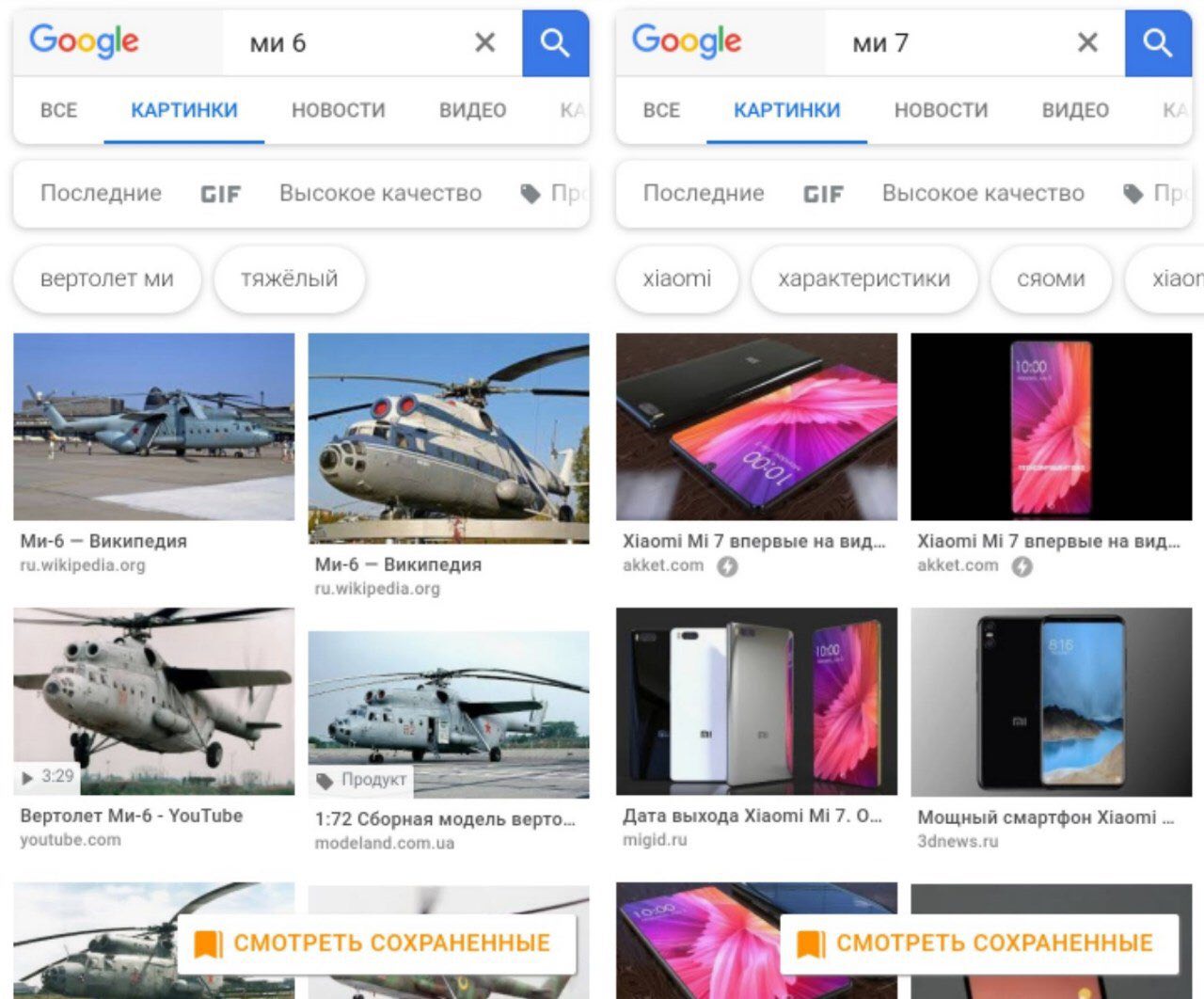Clear the 'ми 6' search query

tap(484, 42)
